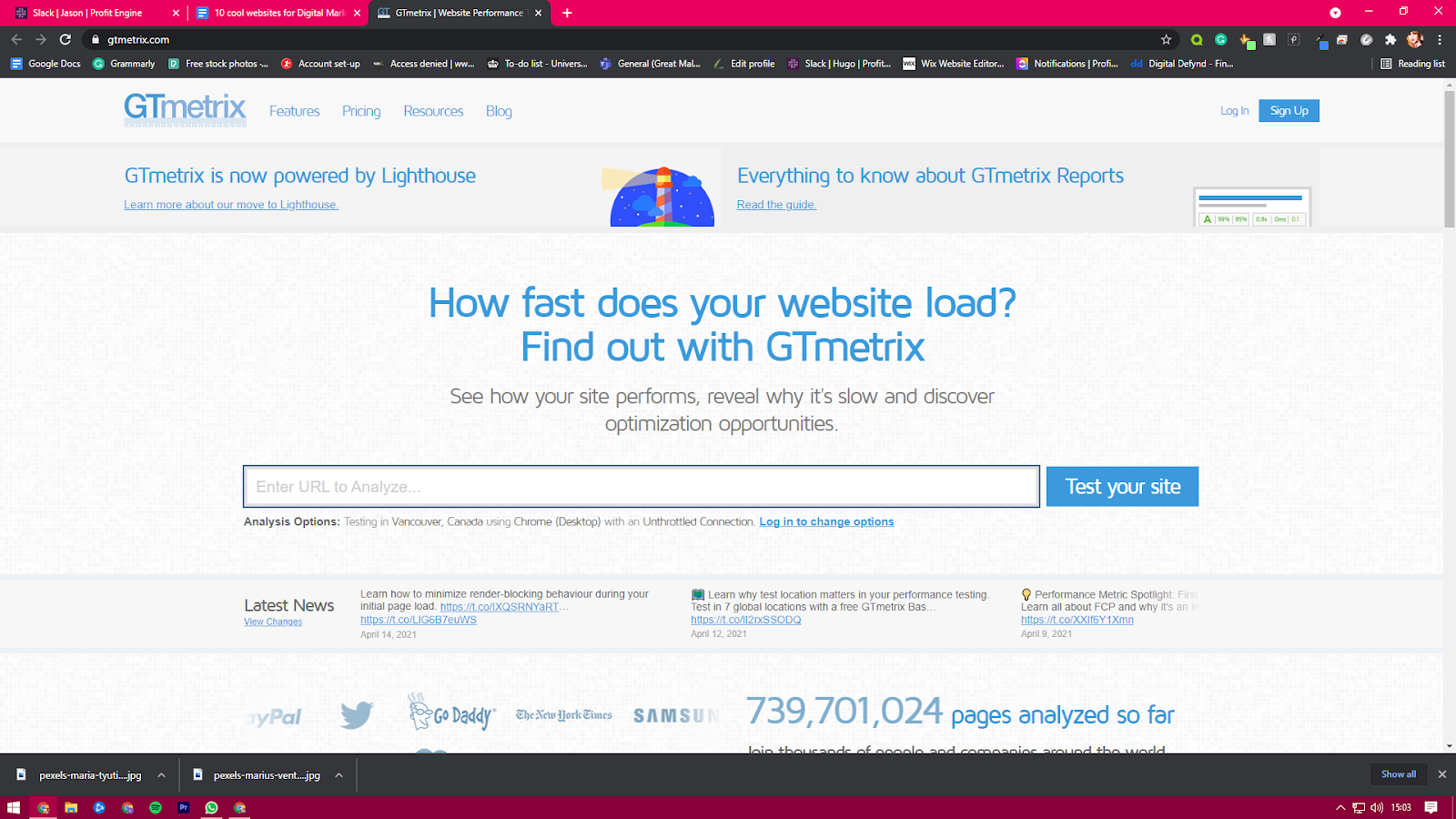Open news link t.co/XXIf6Y1Xmn

1077,620
